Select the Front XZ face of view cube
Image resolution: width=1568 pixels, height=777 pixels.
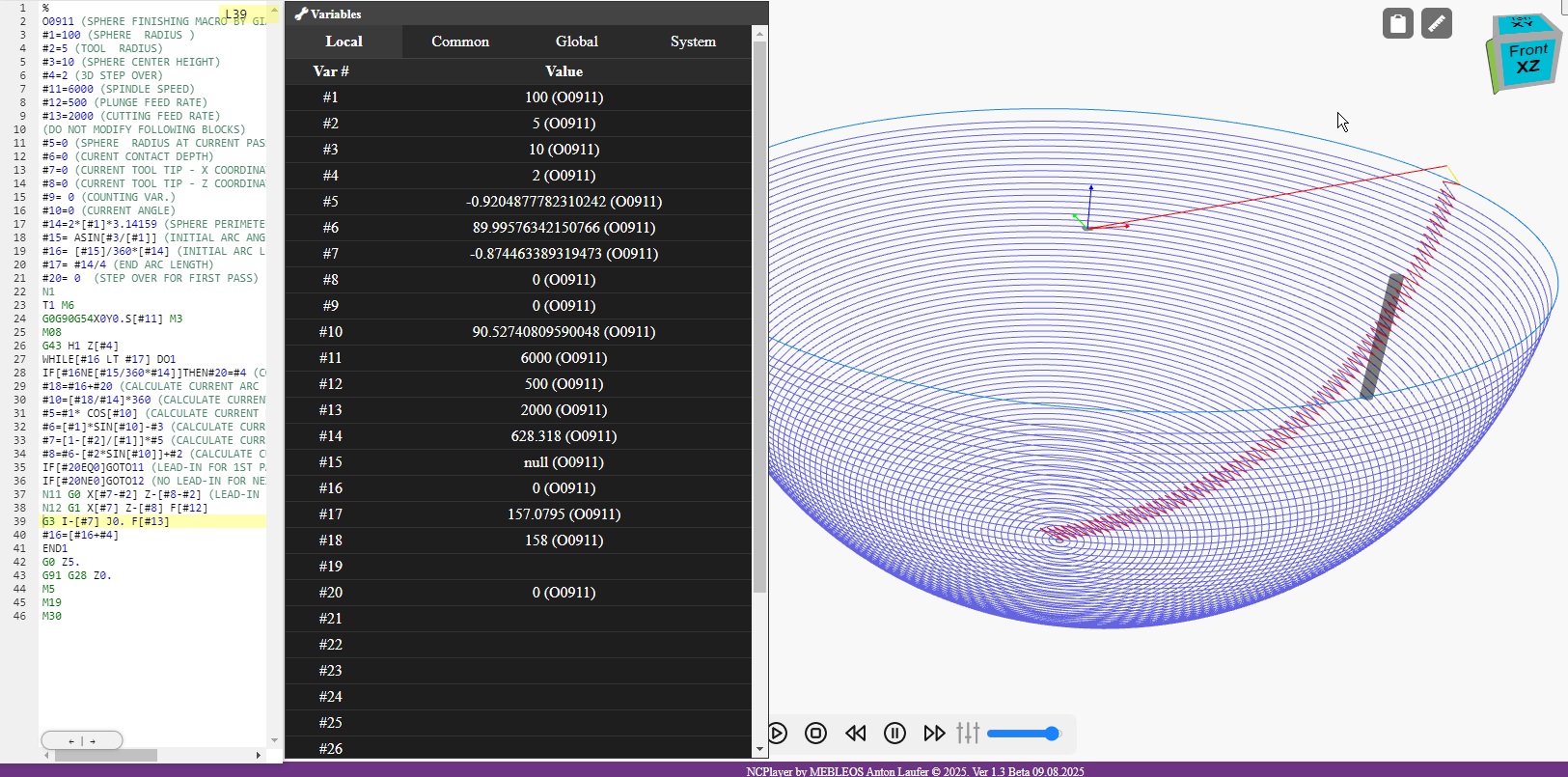(1528, 59)
